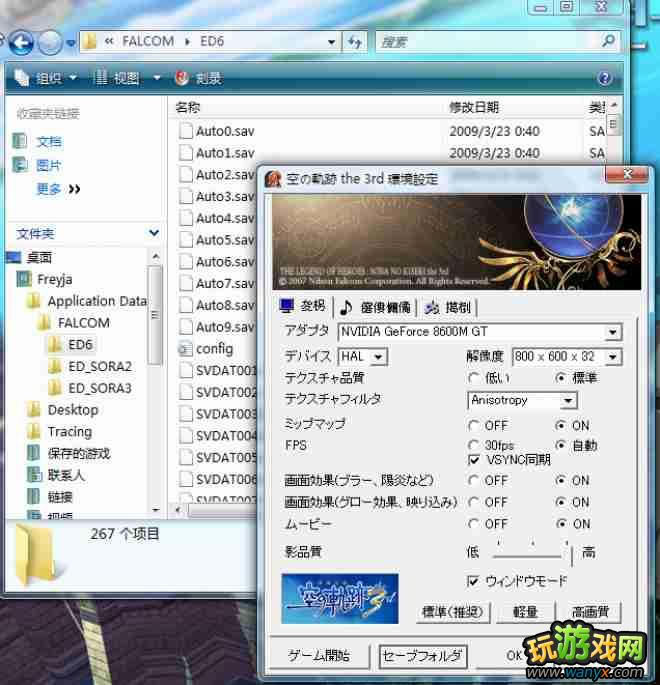Switch to the display tab with monitor icon
The height and width of the screenshot is (685, 660).
click(x=303, y=307)
